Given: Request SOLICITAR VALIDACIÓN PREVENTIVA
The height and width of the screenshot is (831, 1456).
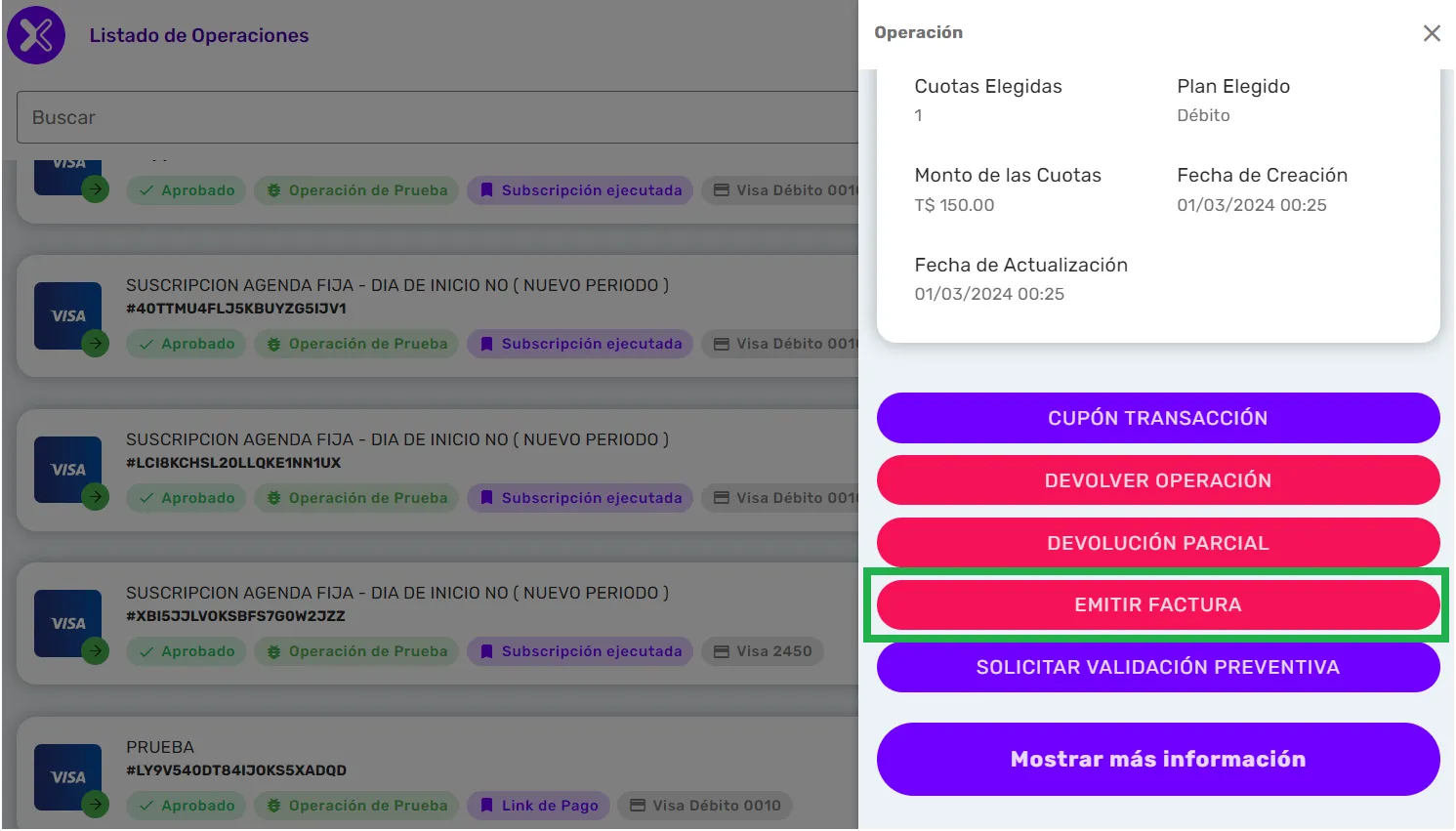Looking at the screenshot, I should coord(1158,668).
